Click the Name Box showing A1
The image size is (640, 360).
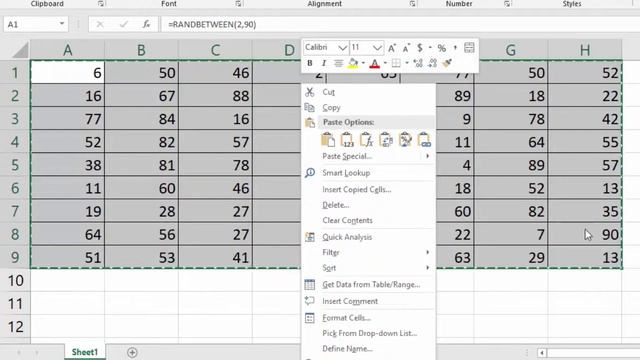(31, 24)
